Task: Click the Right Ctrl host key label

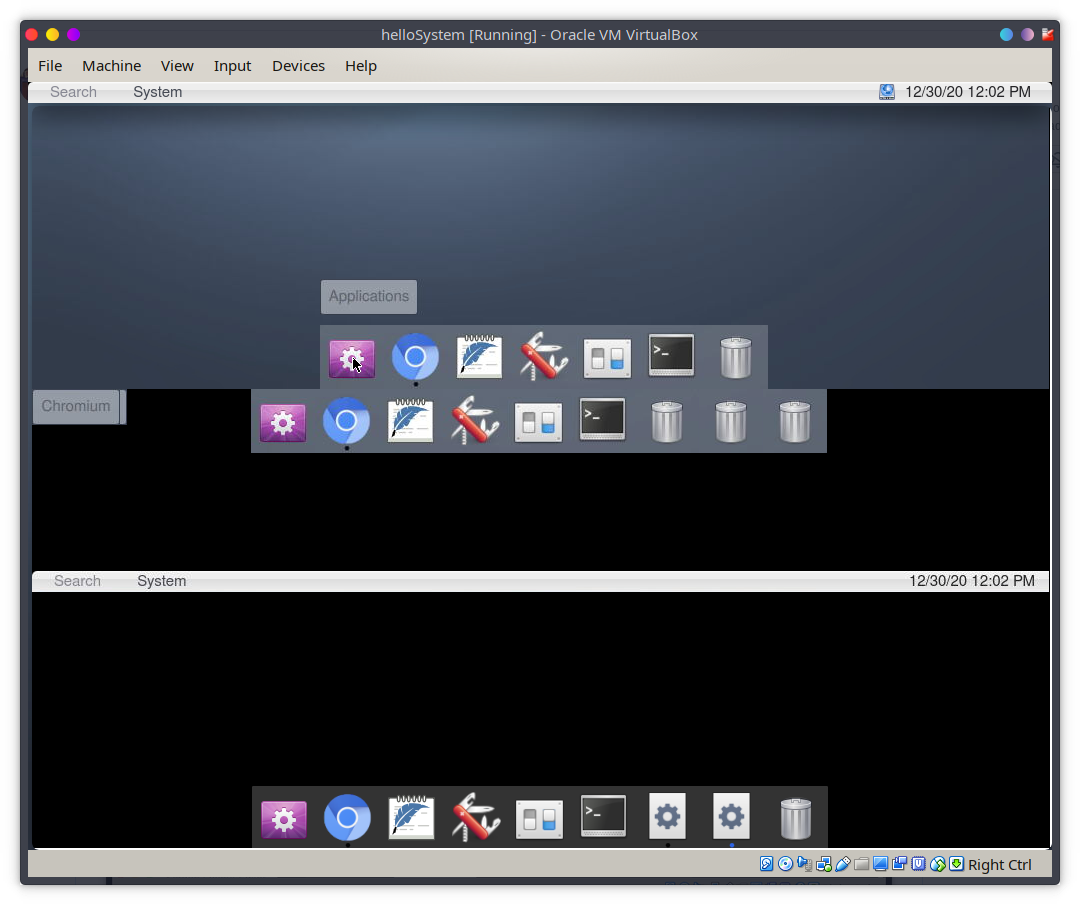Action: [x=999, y=865]
